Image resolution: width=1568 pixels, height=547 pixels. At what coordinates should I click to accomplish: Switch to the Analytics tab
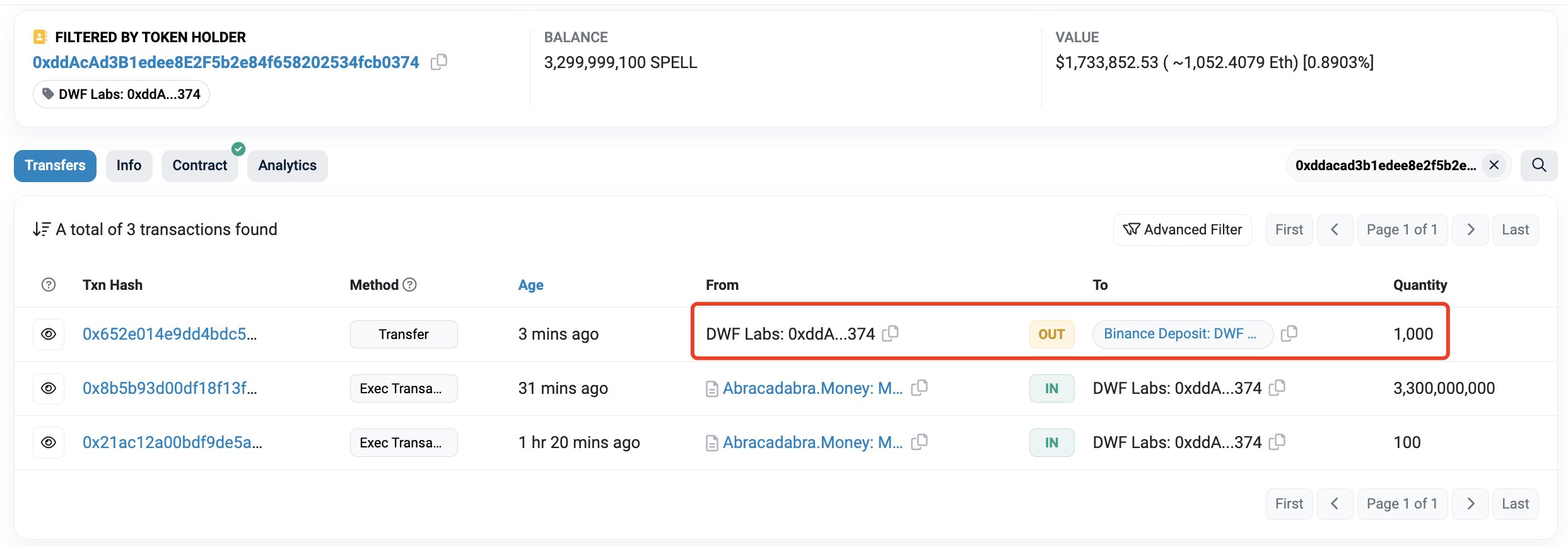287,166
